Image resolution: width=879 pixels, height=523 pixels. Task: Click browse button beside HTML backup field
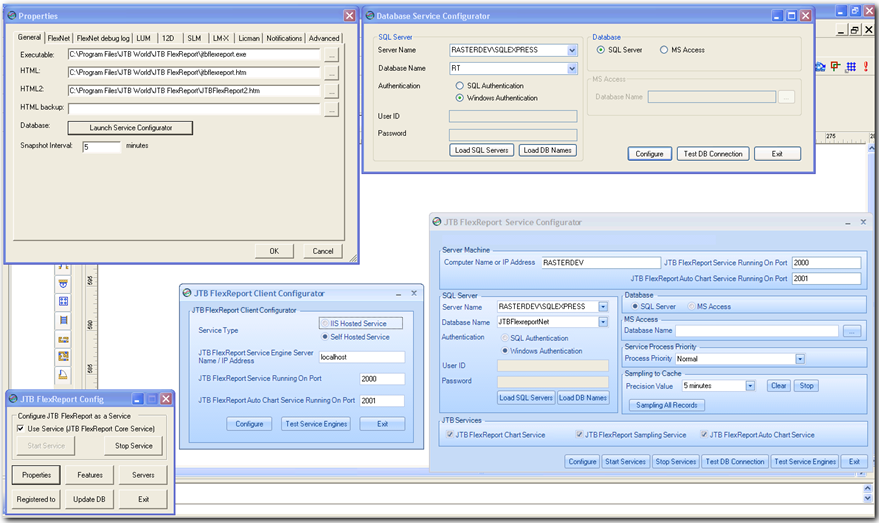click(x=331, y=109)
